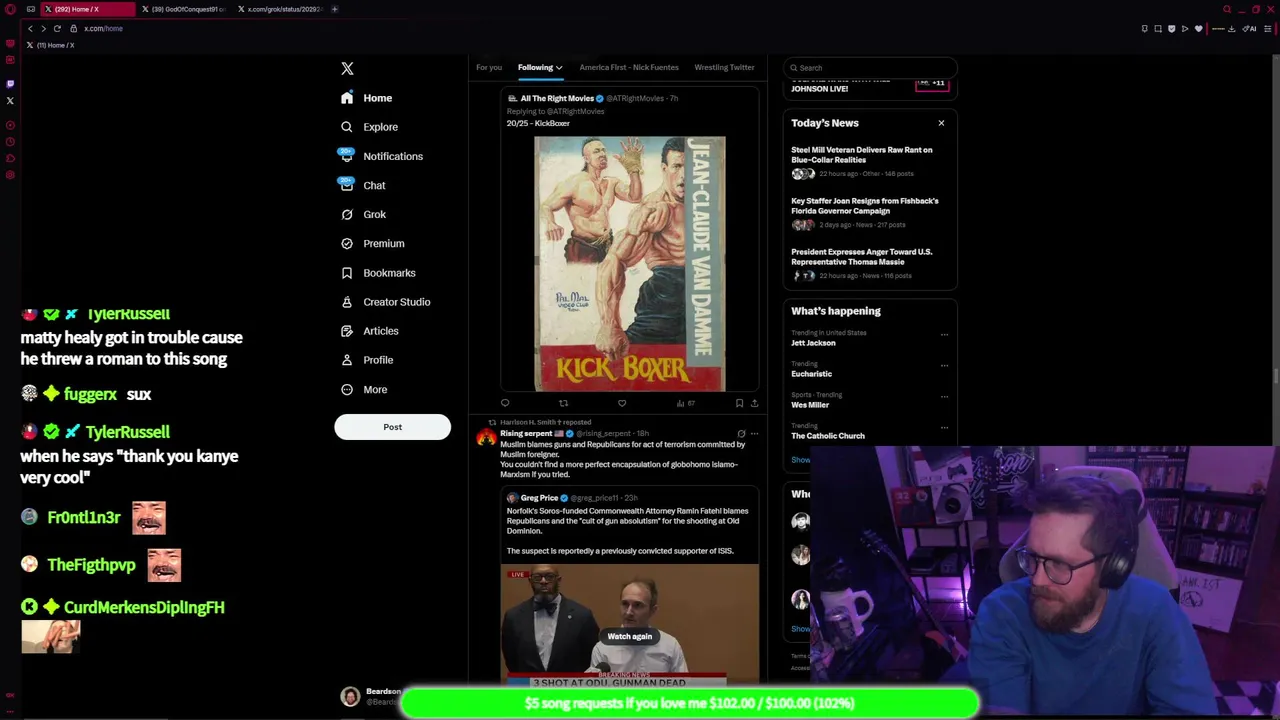Open options for Jett Jackson trend
This screenshot has width=1280, height=720.
click(944, 335)
